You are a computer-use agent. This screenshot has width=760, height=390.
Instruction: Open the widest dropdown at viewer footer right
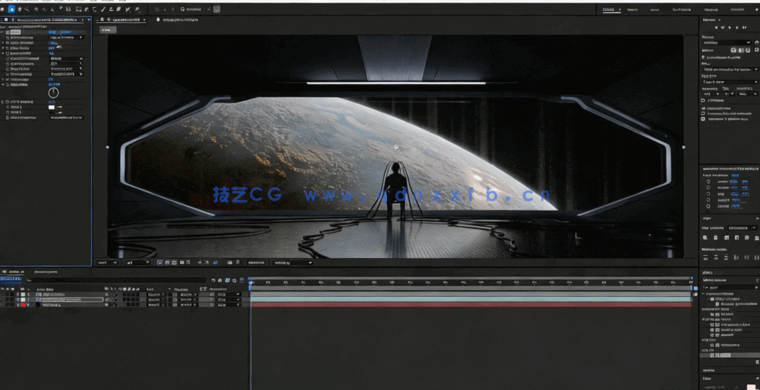tap(292, 263)
